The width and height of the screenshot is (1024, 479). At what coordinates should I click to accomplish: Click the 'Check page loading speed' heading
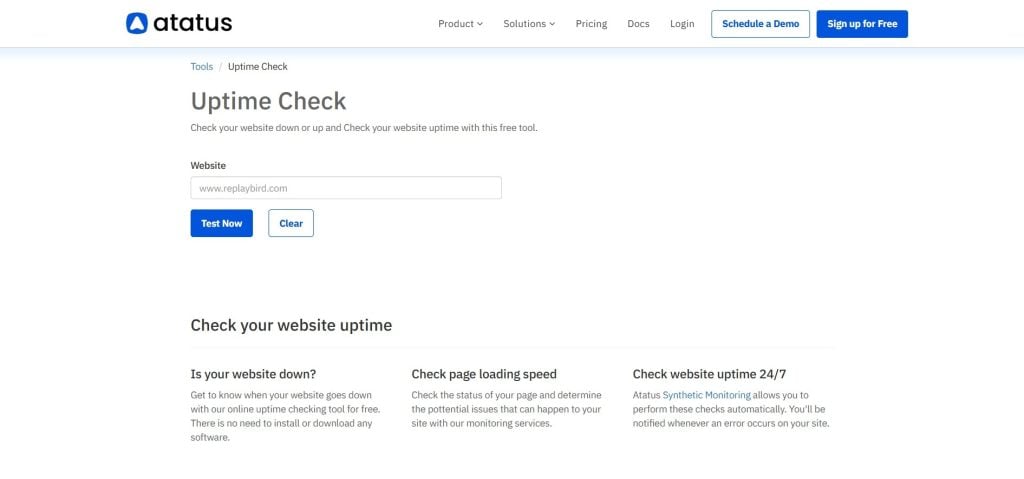click(484, 374)
